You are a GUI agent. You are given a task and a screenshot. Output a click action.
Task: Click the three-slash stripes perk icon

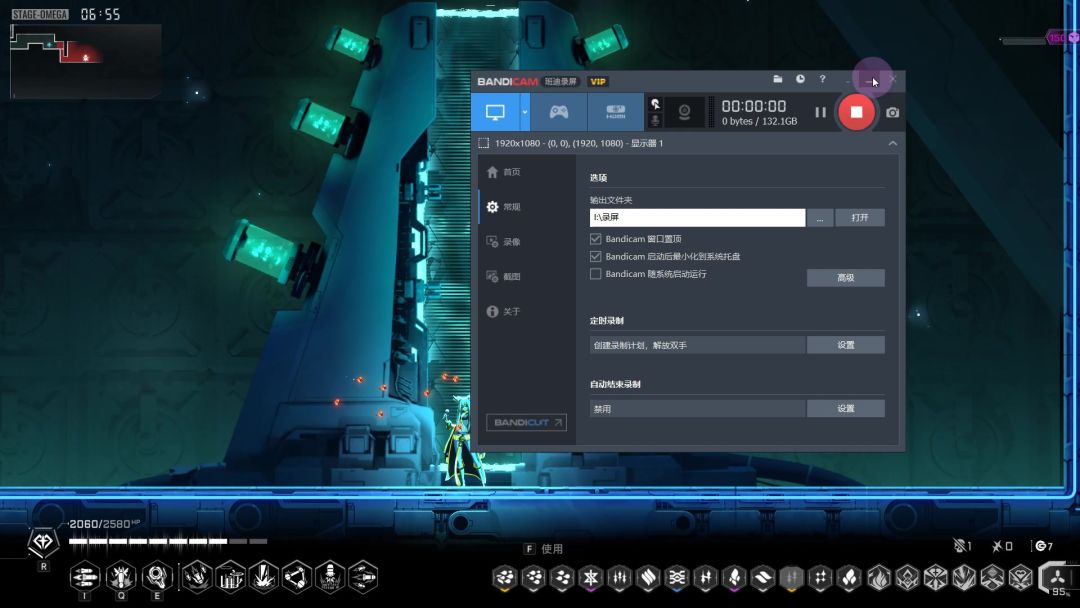coord(647,578)
